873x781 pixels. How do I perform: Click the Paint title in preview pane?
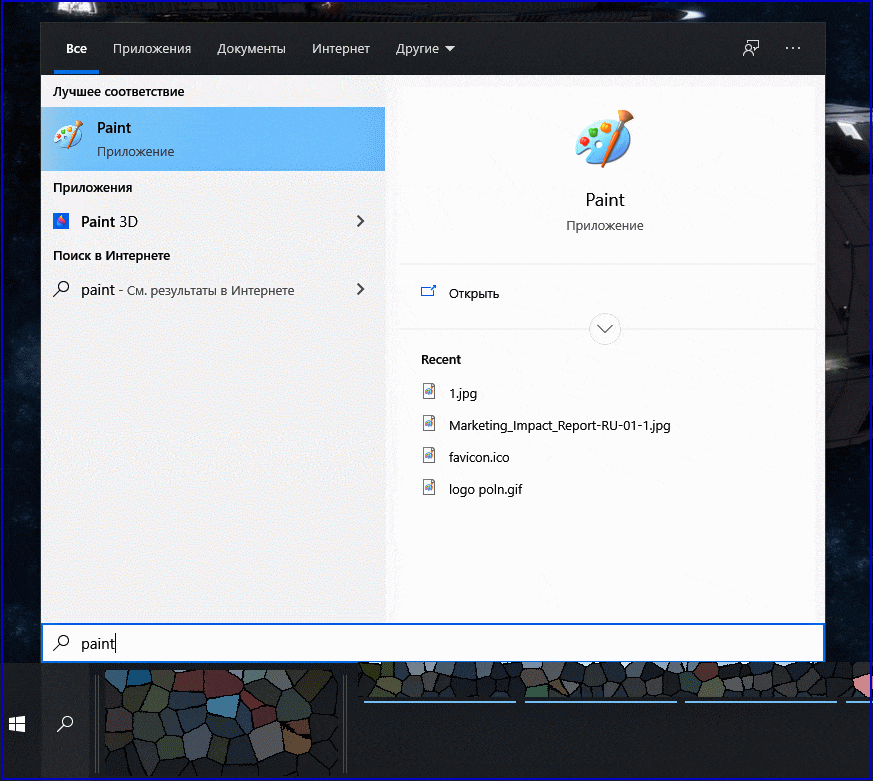tap(605, 200)
